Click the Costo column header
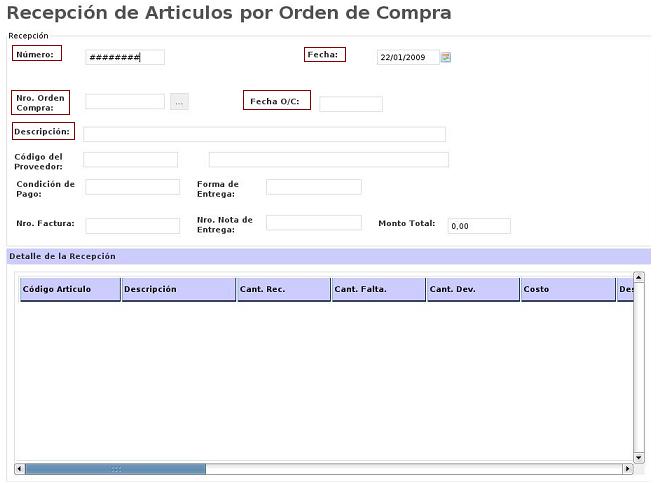Screen dimensions: 658x483 567,289
